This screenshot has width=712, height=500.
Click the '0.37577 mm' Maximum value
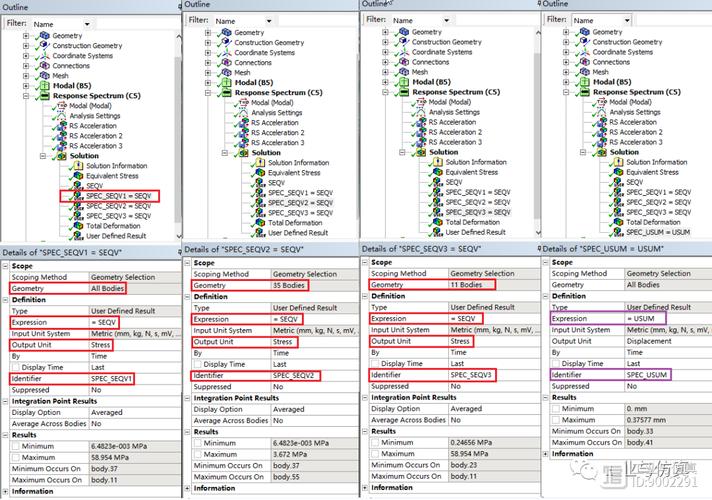click(x=647, y=420)
